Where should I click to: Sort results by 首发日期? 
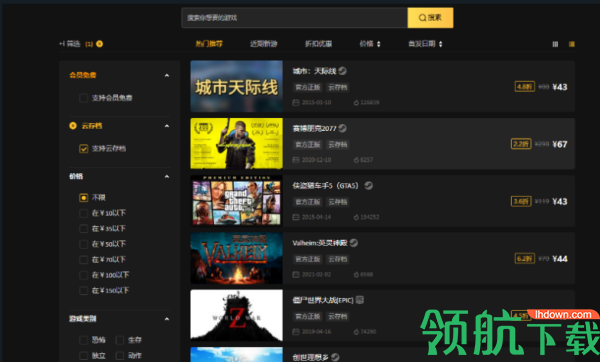425,44
